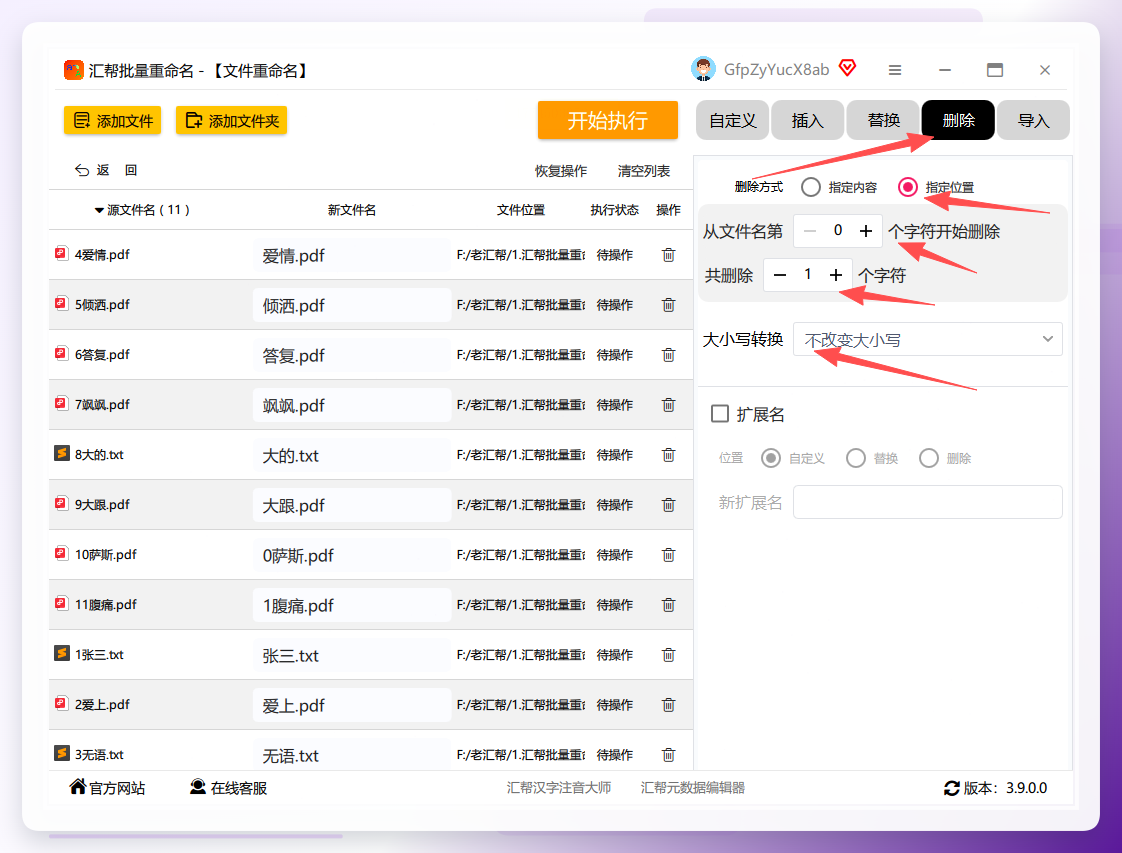This screenshot has width=1122, height=853.
Task: Click trash icon for 6答复.pdf
Action: 668,355
